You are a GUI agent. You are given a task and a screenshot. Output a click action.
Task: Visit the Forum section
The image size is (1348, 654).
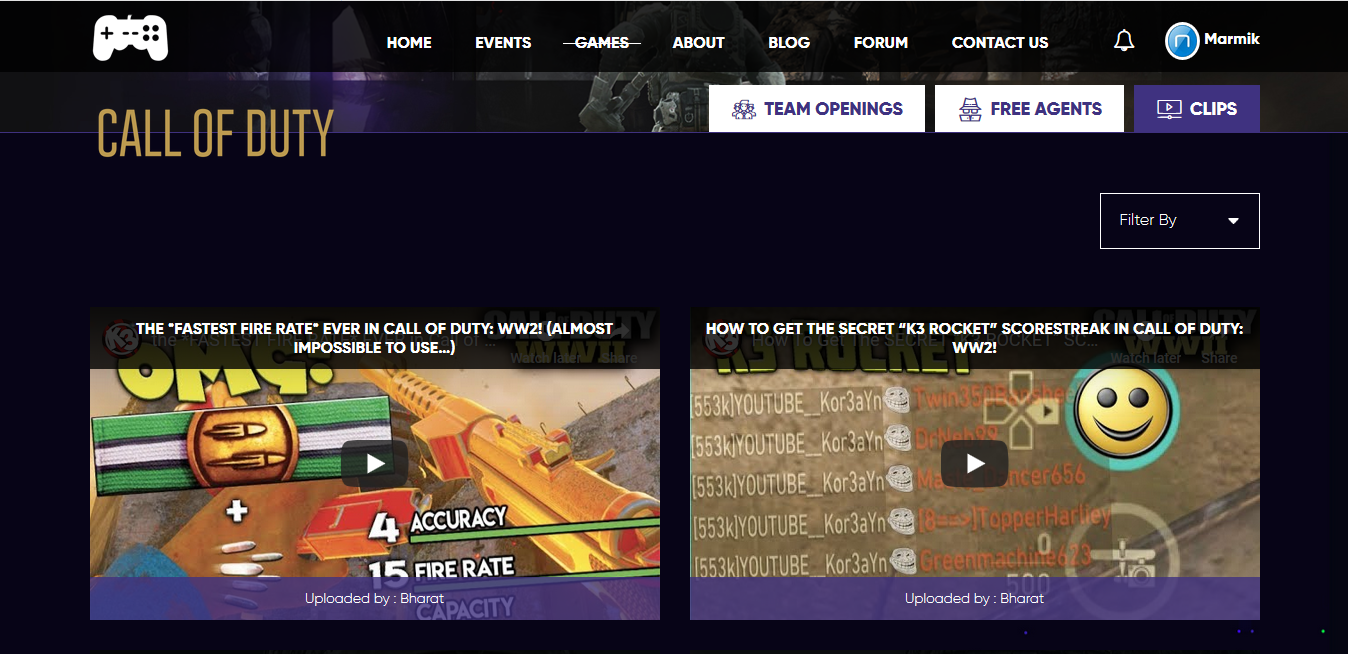pyautogui.click(x=880, y=42)
